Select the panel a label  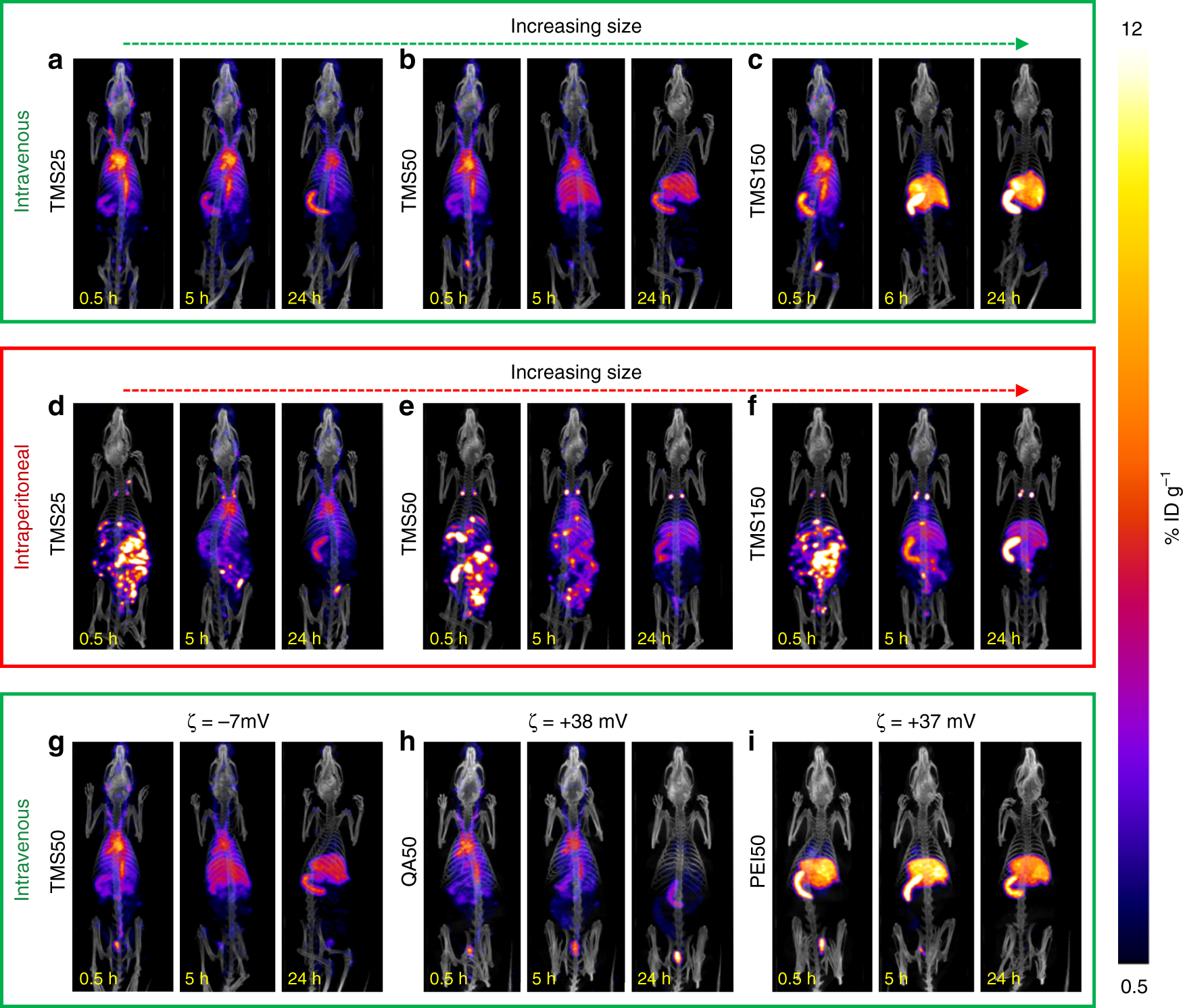[x=56, y=61]
